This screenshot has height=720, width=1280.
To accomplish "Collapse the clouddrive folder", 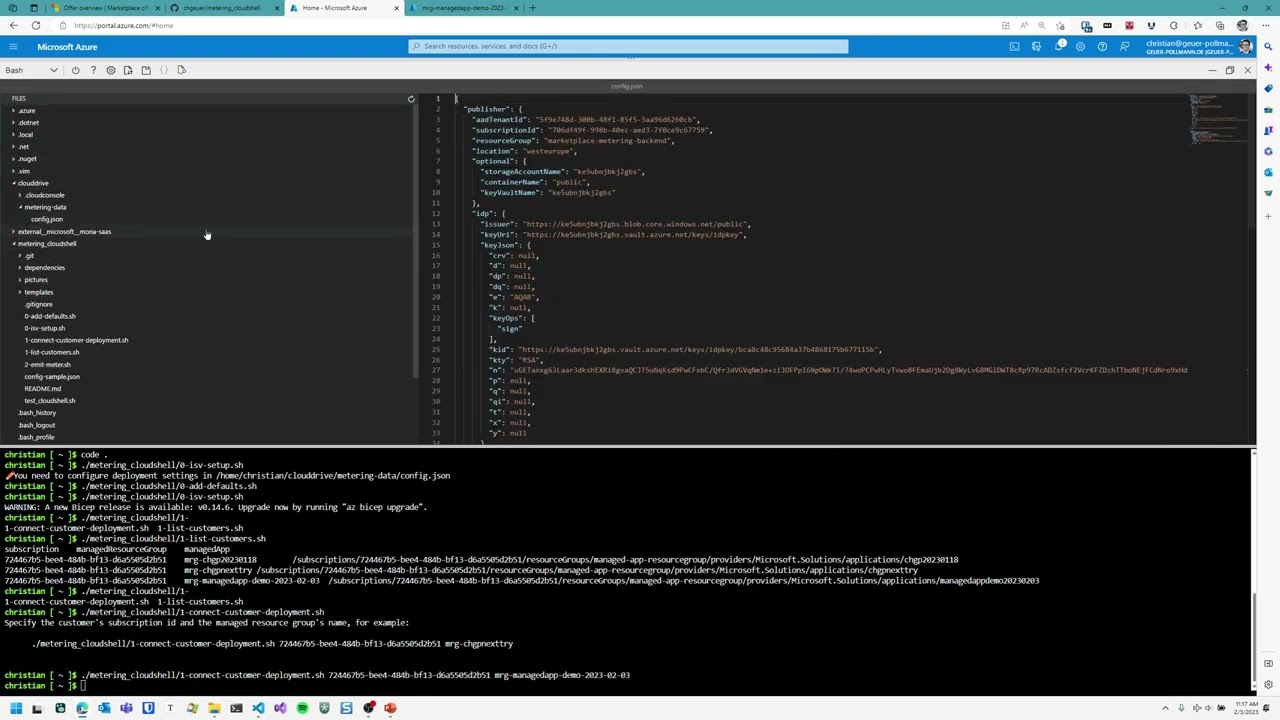I will click(x=31, y=183).
